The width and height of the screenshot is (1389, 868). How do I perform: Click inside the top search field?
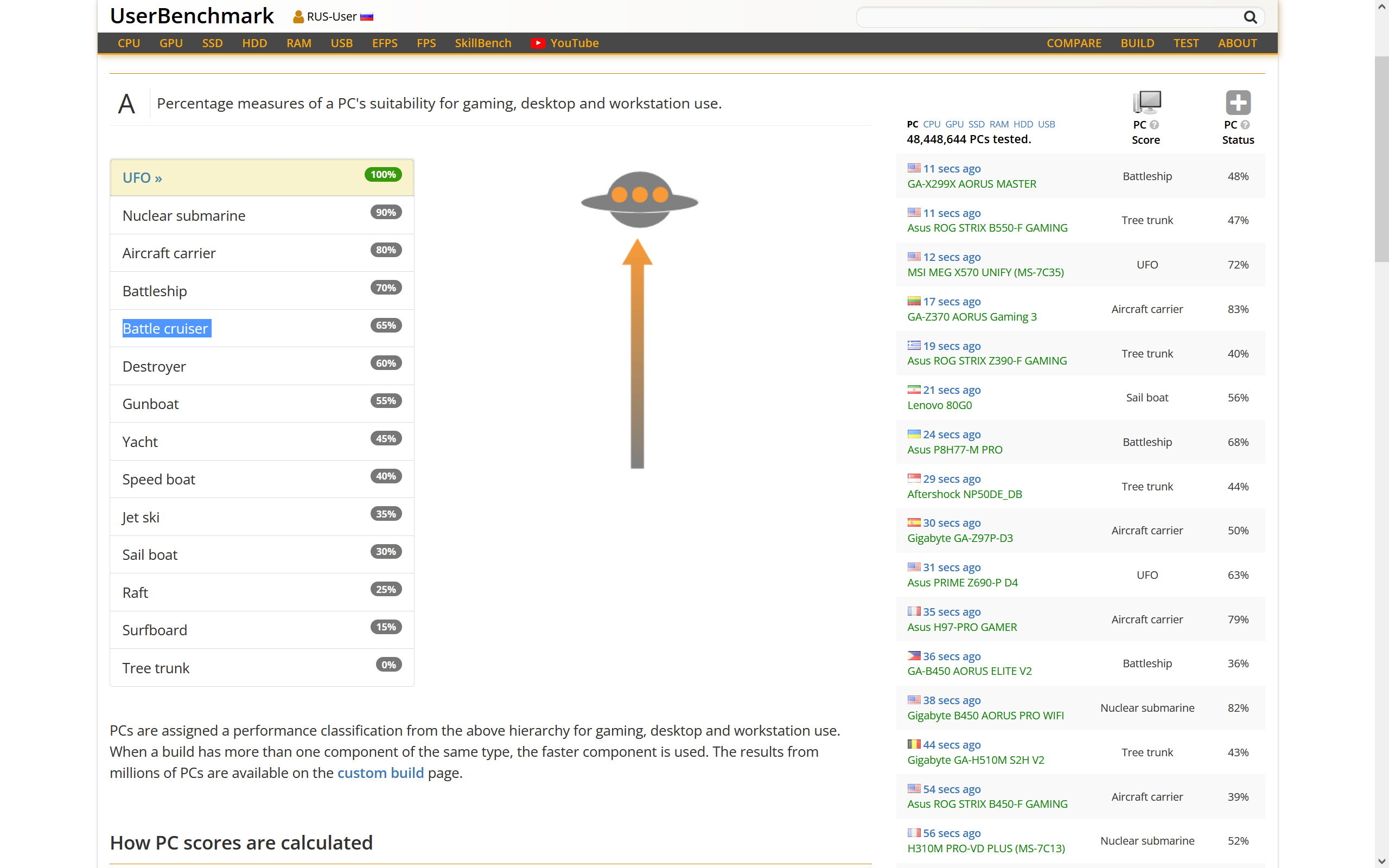coord(1044,17)
